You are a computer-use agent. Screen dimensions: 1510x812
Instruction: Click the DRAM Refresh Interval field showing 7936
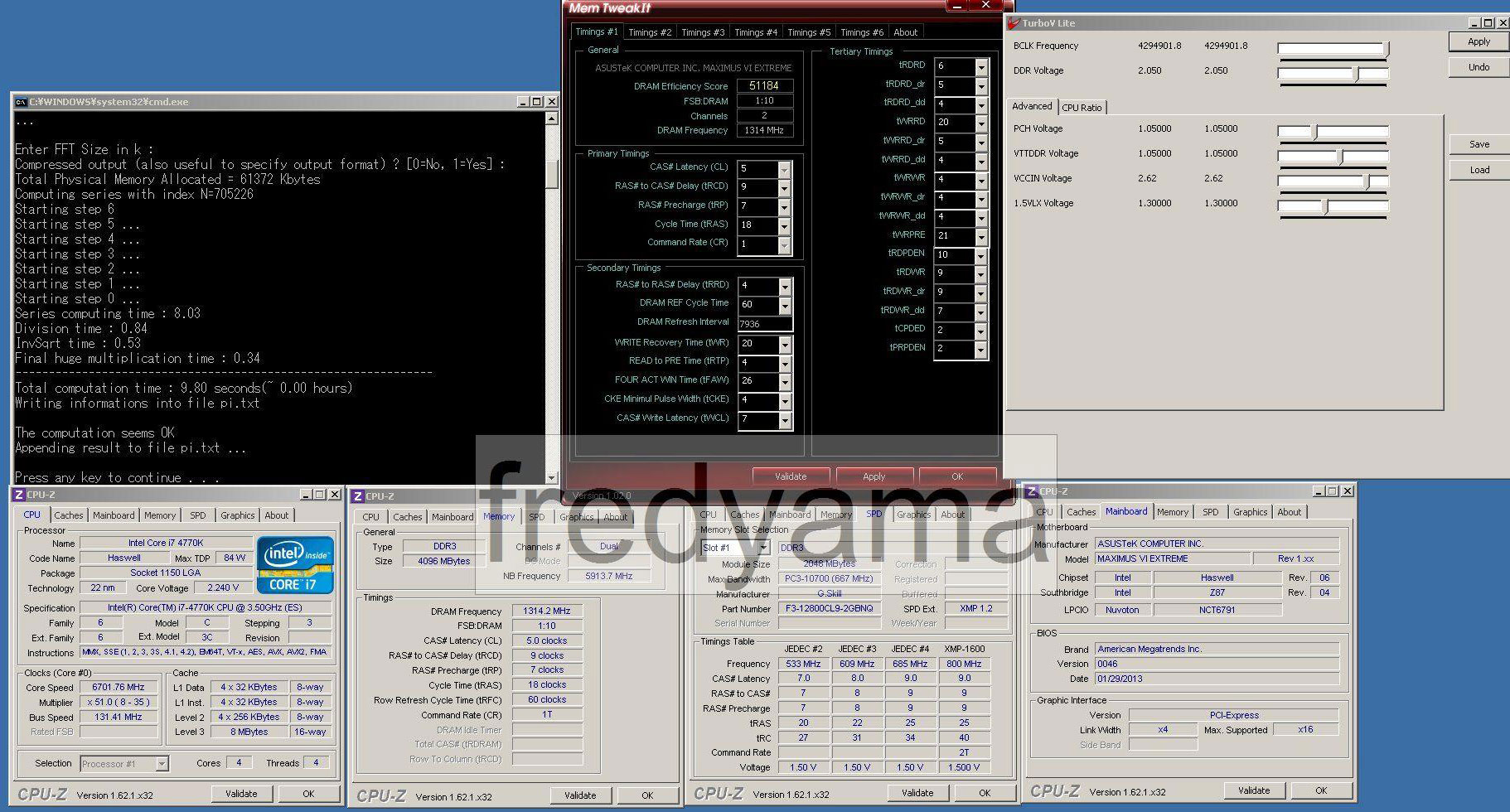point(764,324)
